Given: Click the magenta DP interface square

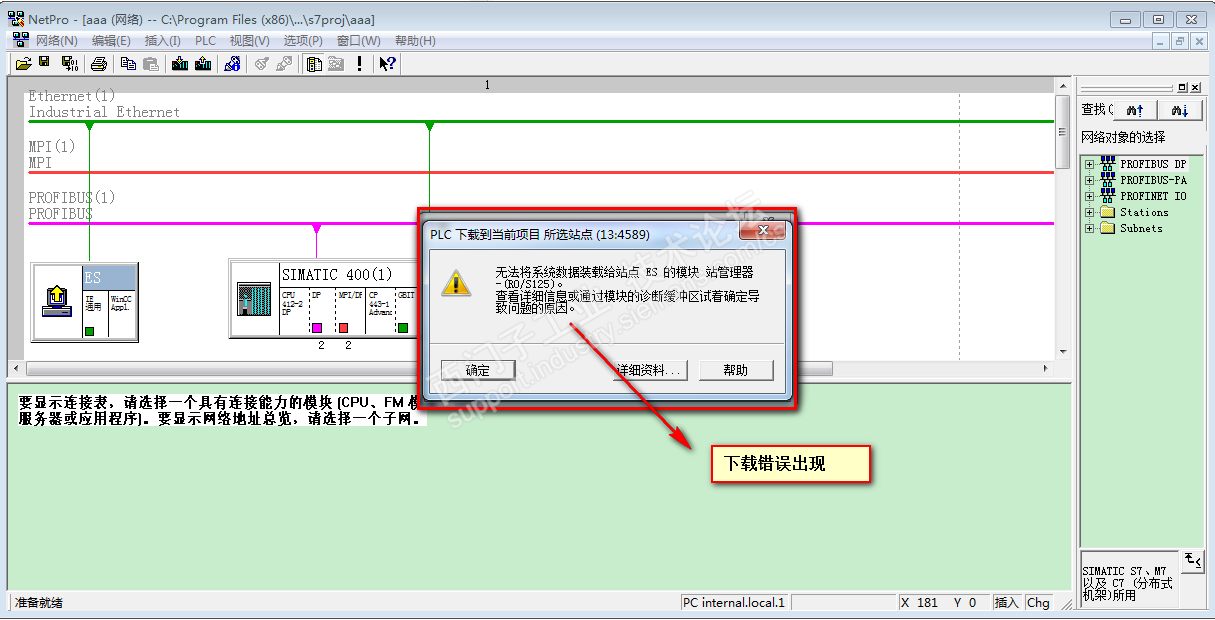Looking at the screenshot, I should coord(317,328).
